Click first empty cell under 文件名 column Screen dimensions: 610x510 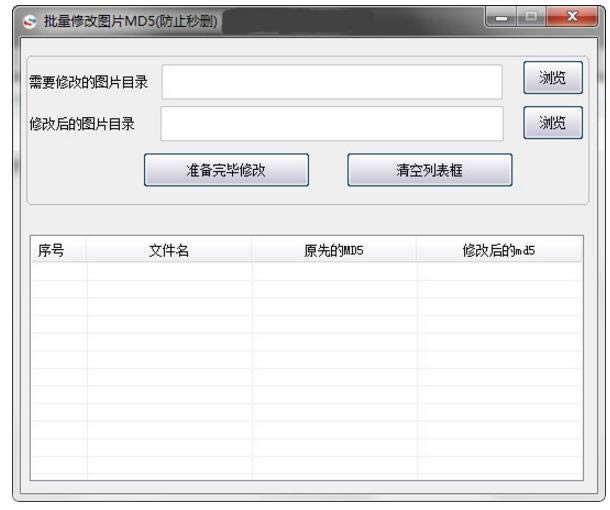[x=169, y=271]
